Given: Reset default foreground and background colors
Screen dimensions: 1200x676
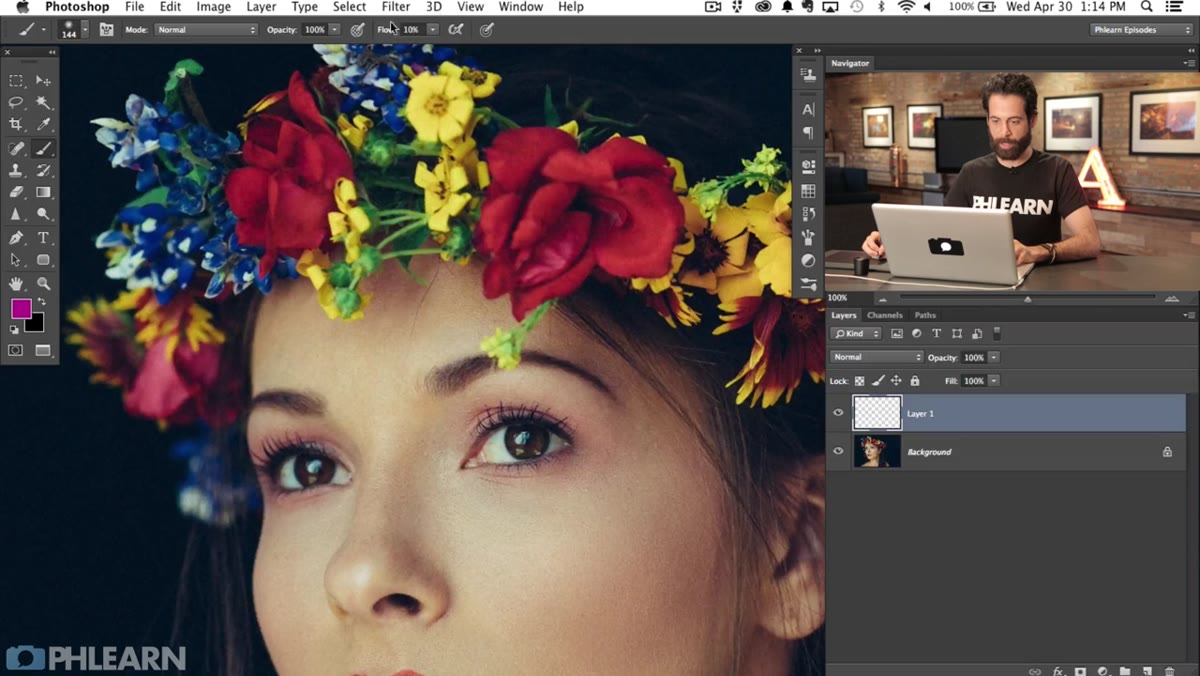Looking at the screenshot, I should (14, 329).
